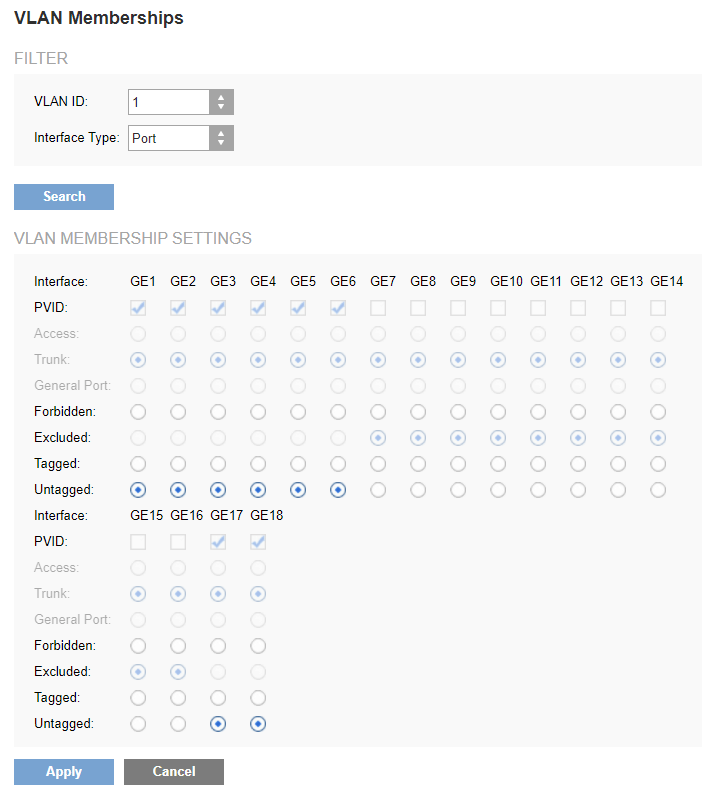The height and width of the screenshot is (795, 702).
Task: Select Untagged radio for GE3
Action: pos(218,490)
